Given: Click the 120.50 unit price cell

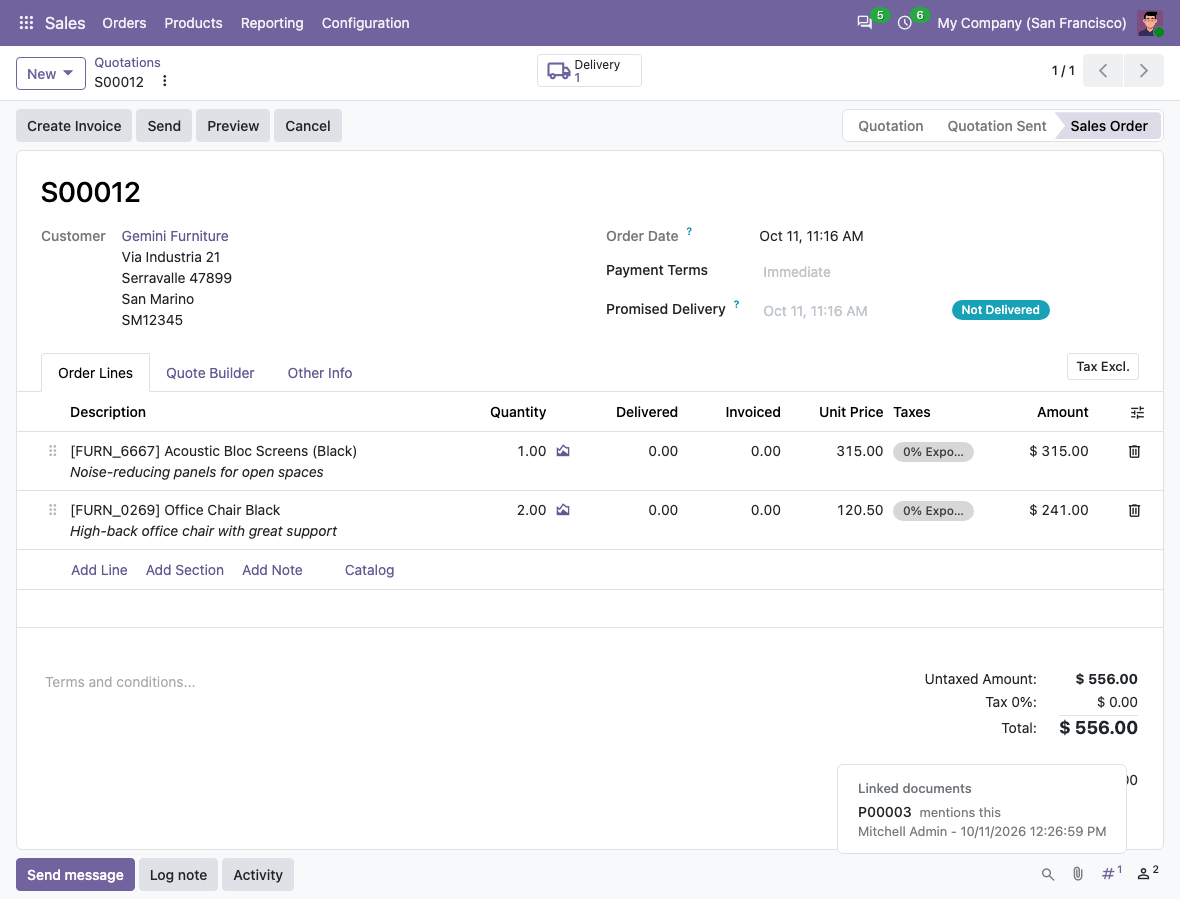Looking at the screenshot, I should tap(859, 510).
